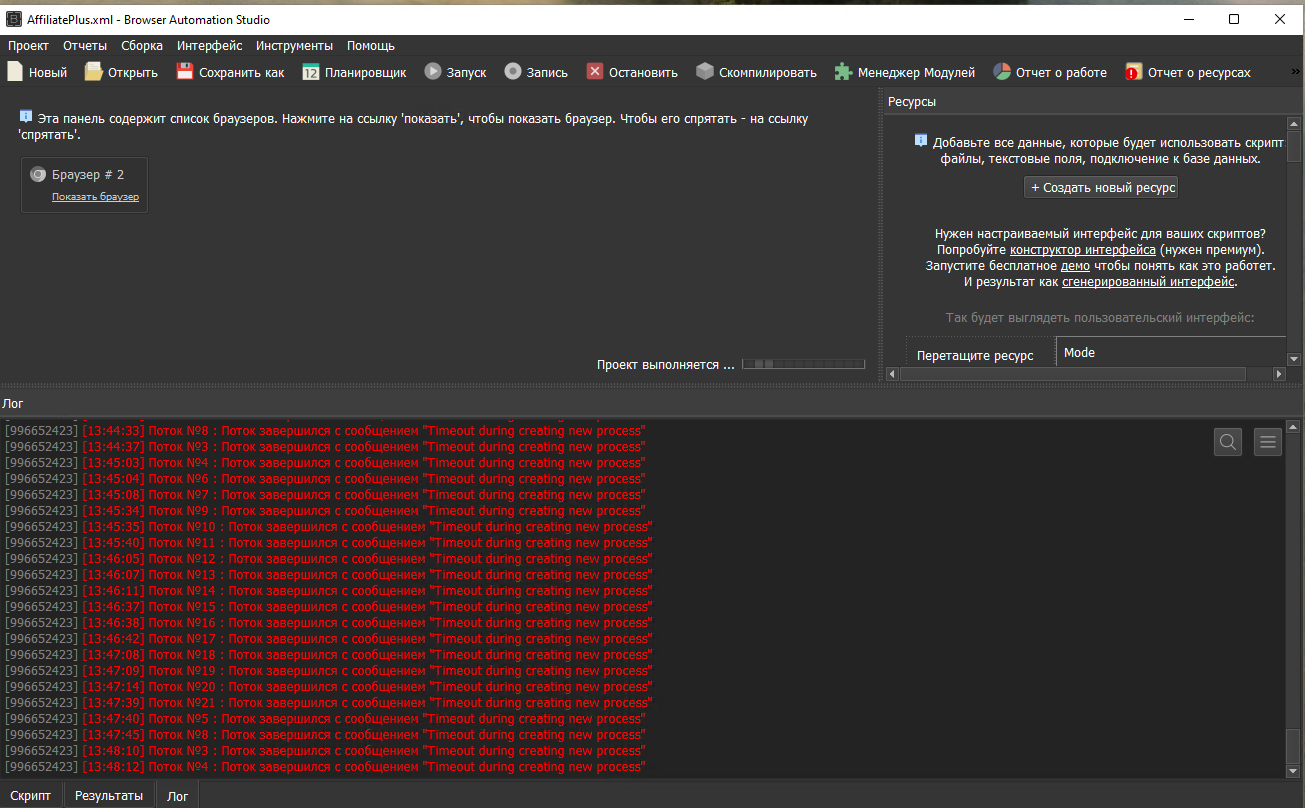Click the New project toolbar icon
Image resolution: width=1305 pixels, height=808 pixels.
(15, 72)
